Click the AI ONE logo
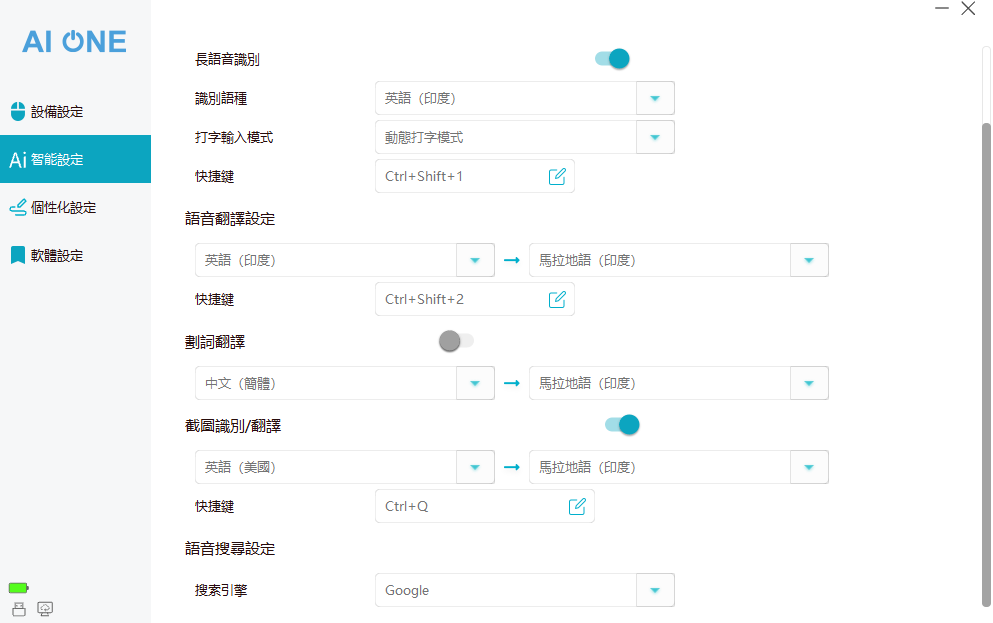Screen dimensions: 993x623 pyautogui.click(x=75, y=41)
